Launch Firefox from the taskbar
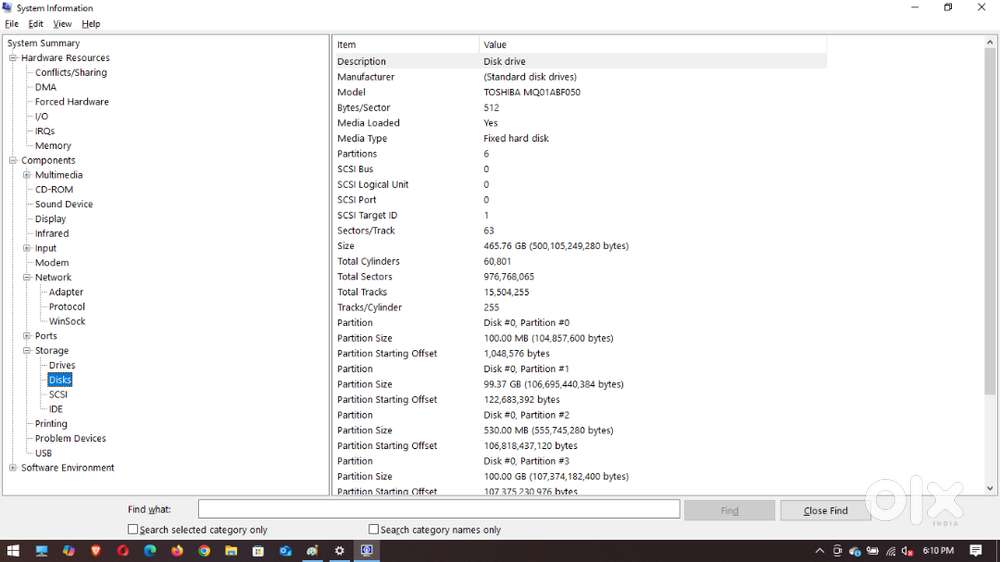Image resolution: width=1000 pixels, height=562 pixels. pos(177,551)
